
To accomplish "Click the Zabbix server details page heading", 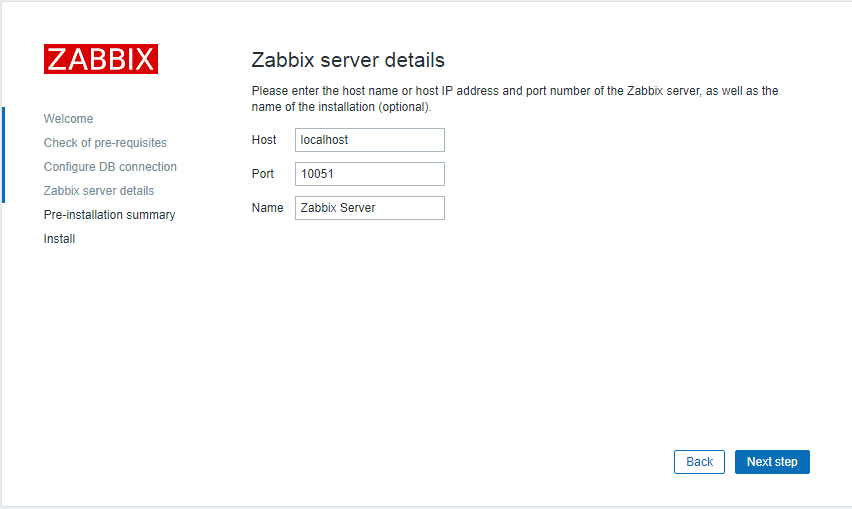I will click(x=348, y=60).
